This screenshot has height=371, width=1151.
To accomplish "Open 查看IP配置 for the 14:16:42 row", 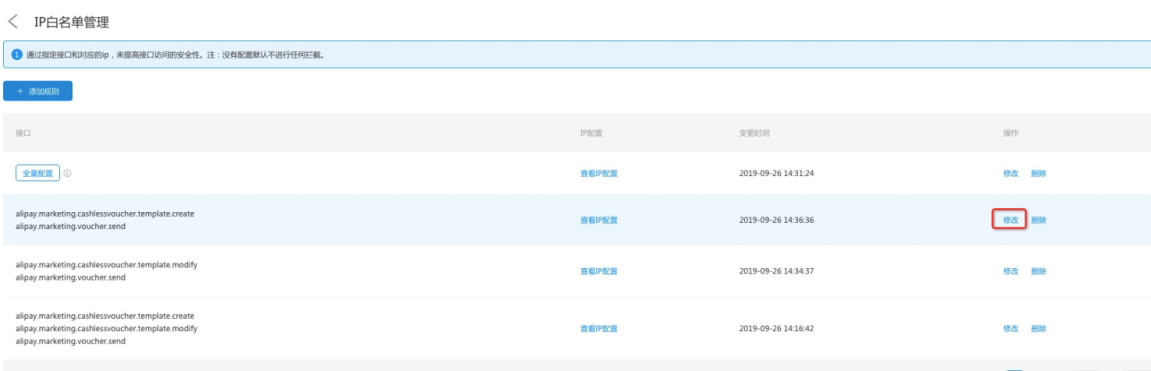I will point(599,328).
